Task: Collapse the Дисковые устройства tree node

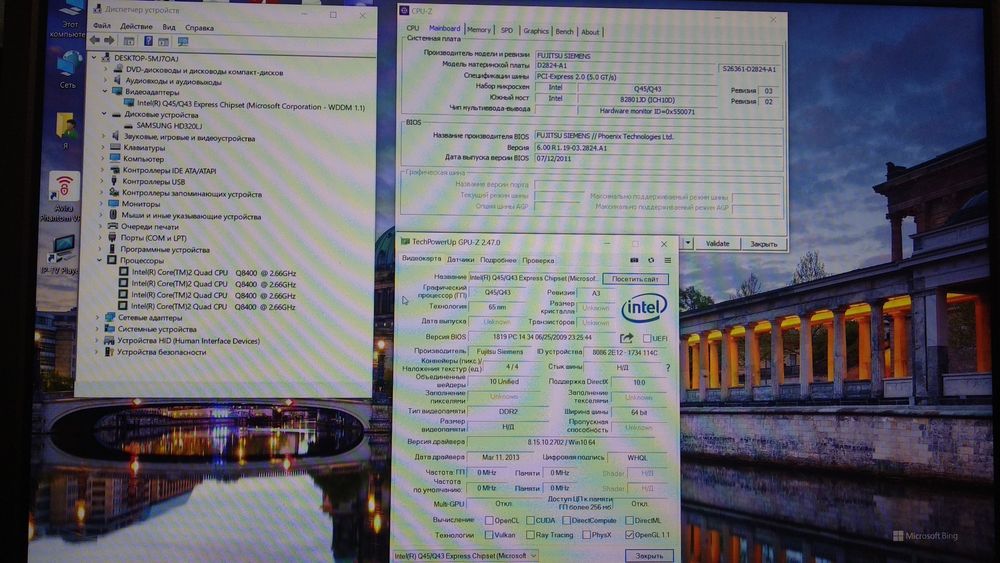Action: click(x=104, y=114)
